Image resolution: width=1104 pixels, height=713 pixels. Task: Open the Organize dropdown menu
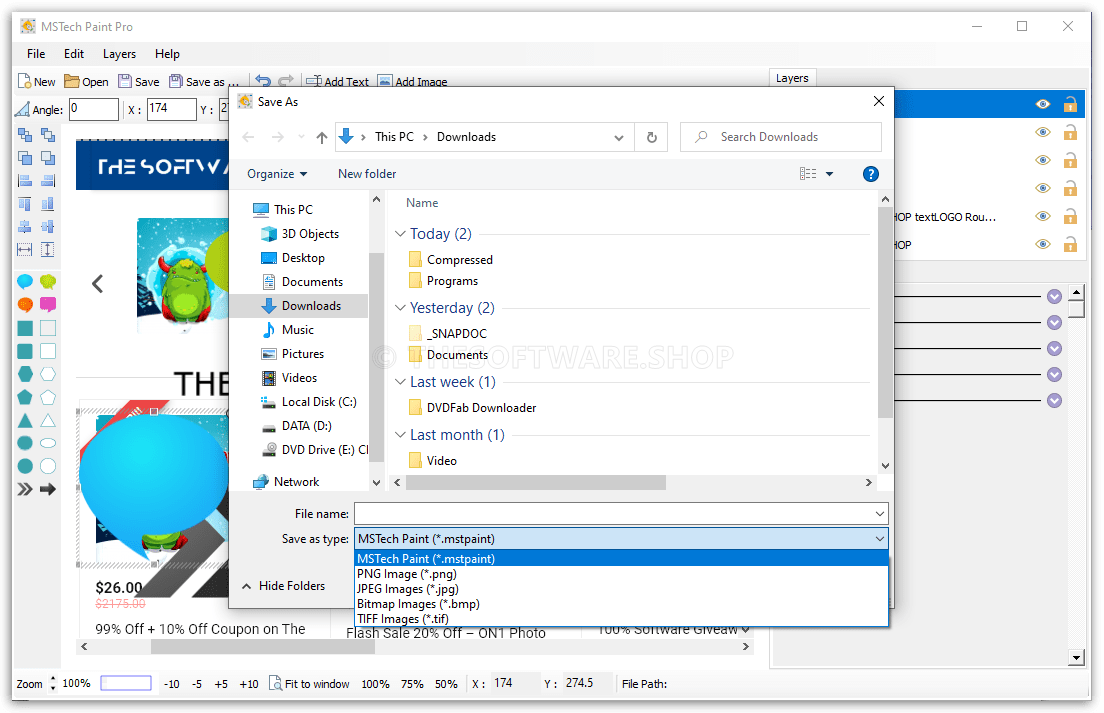277,174
